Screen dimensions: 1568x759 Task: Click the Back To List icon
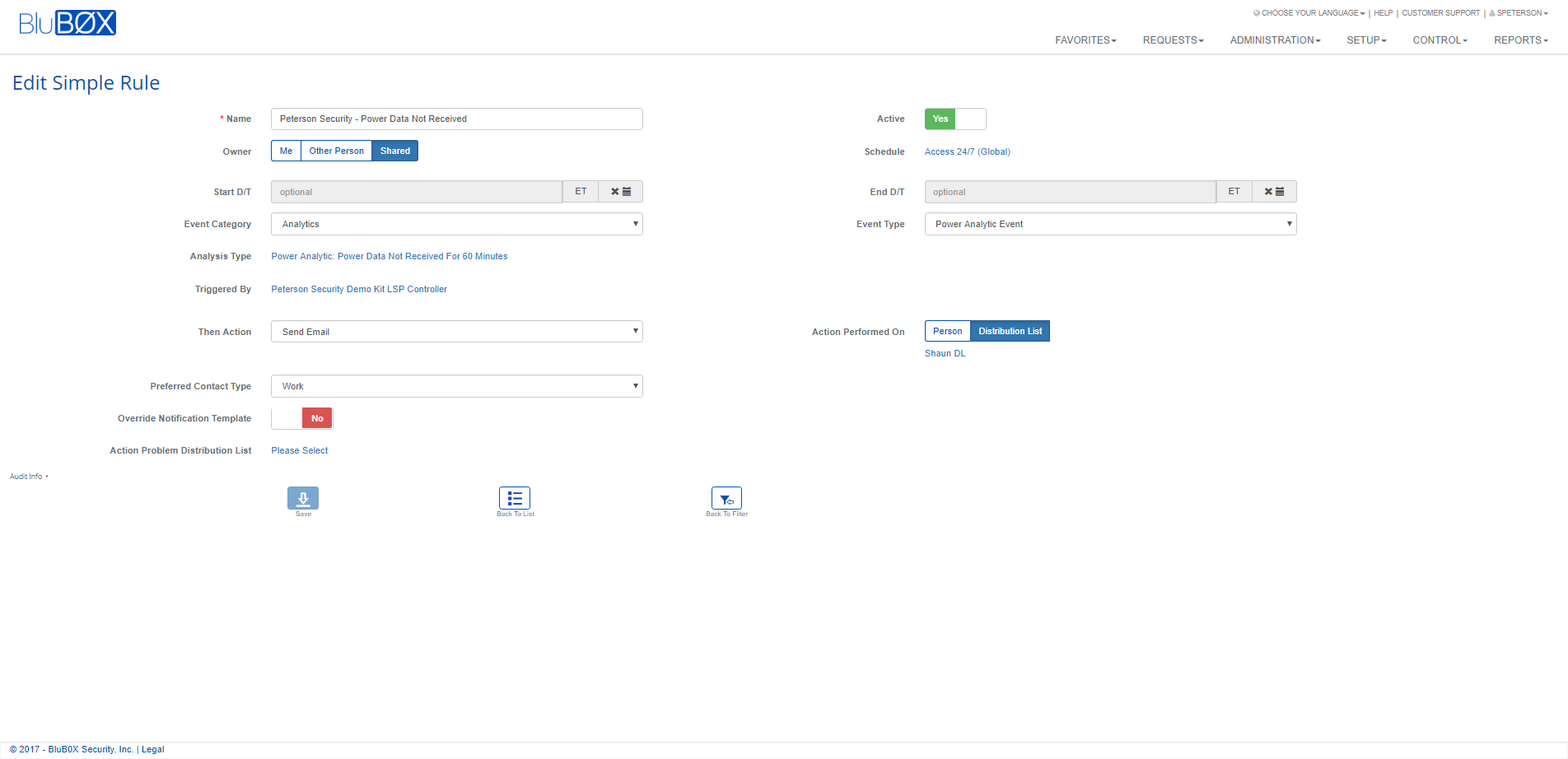515,498
